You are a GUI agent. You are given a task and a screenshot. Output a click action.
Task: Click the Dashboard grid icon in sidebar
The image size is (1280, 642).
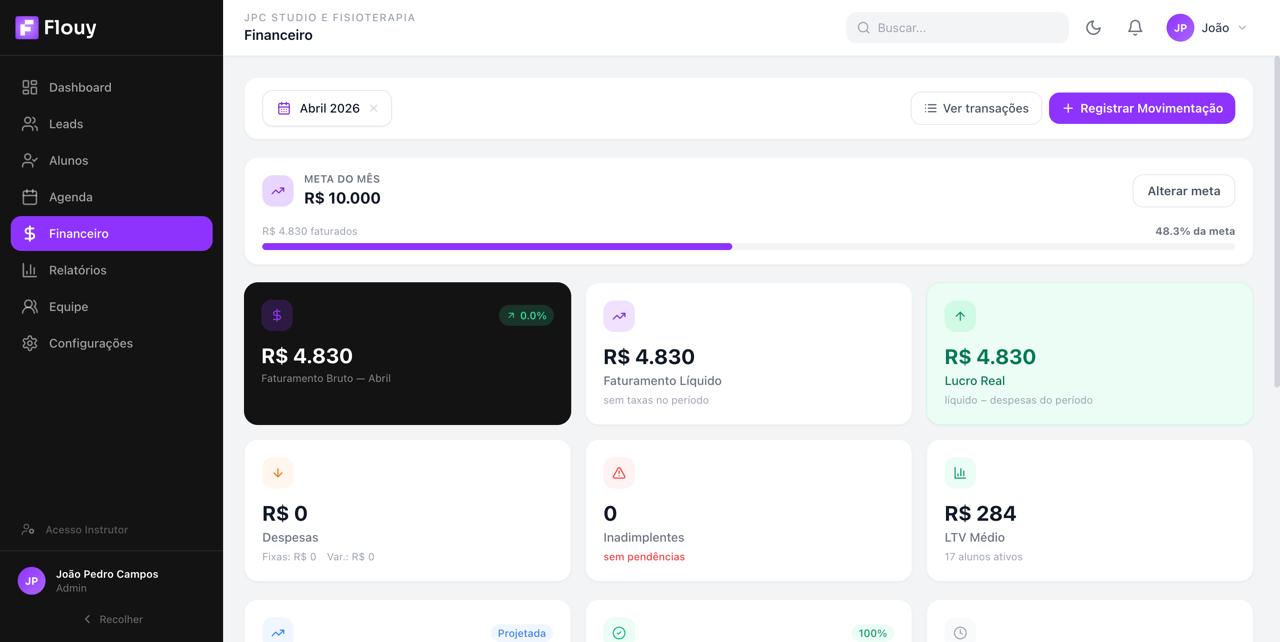point(30,87)
